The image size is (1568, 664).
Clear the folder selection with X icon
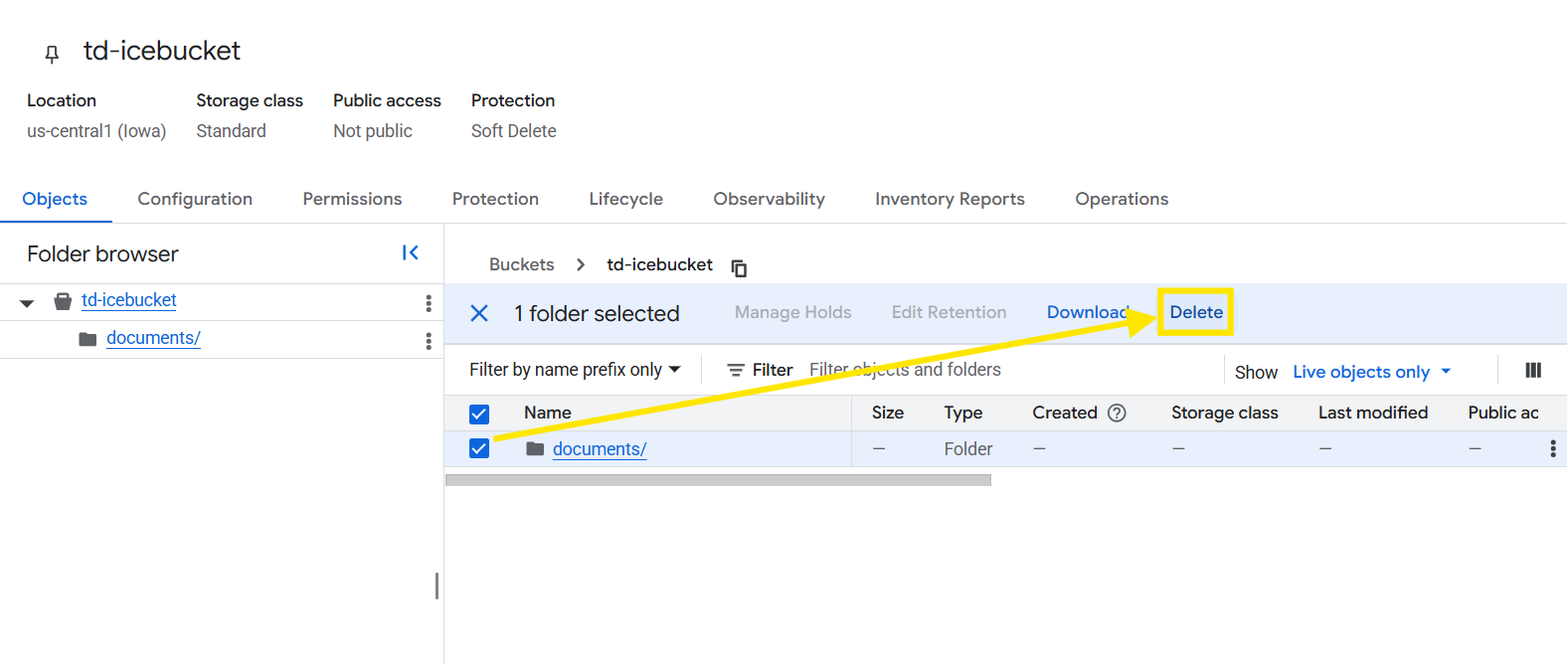[479, 313]
